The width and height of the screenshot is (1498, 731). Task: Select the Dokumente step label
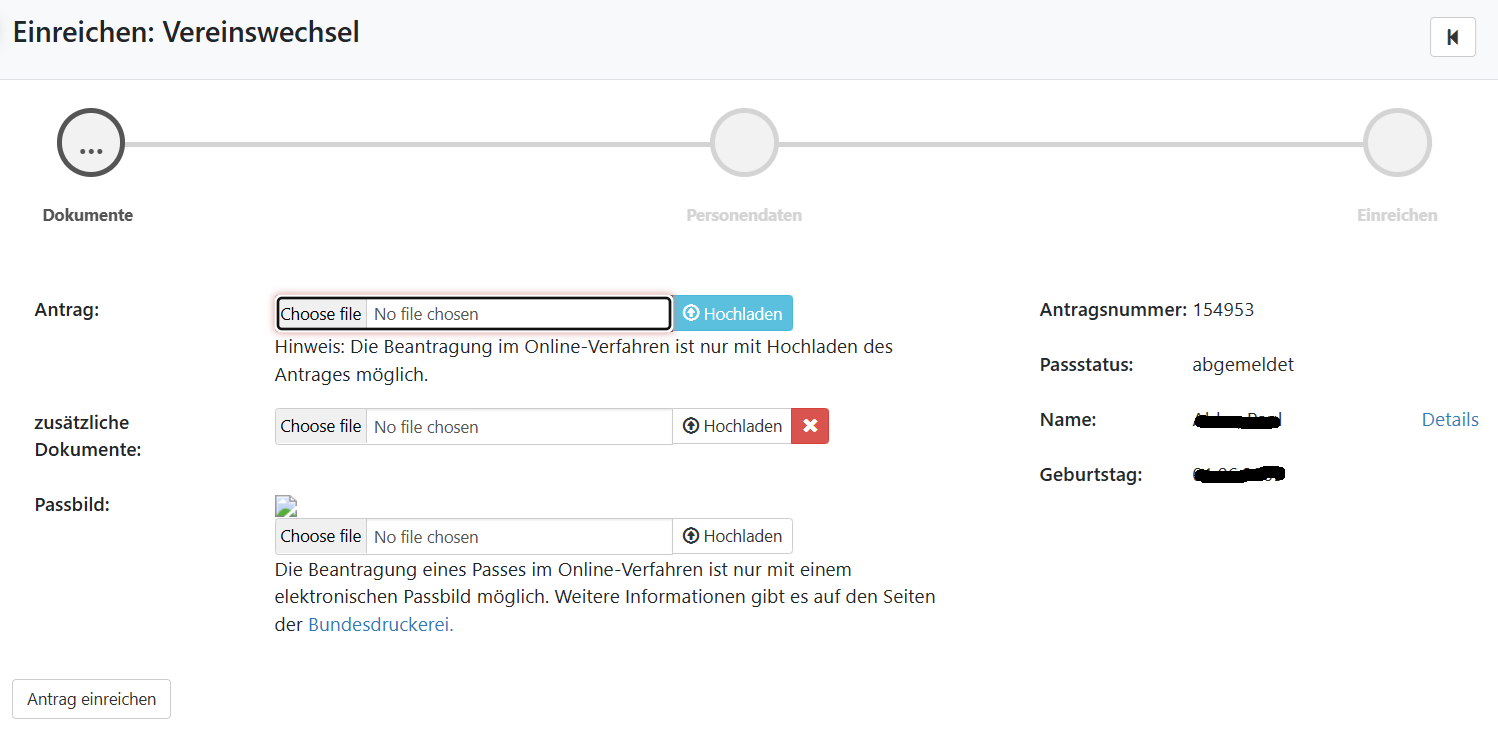pyautogui.click(x=88, y=215)
